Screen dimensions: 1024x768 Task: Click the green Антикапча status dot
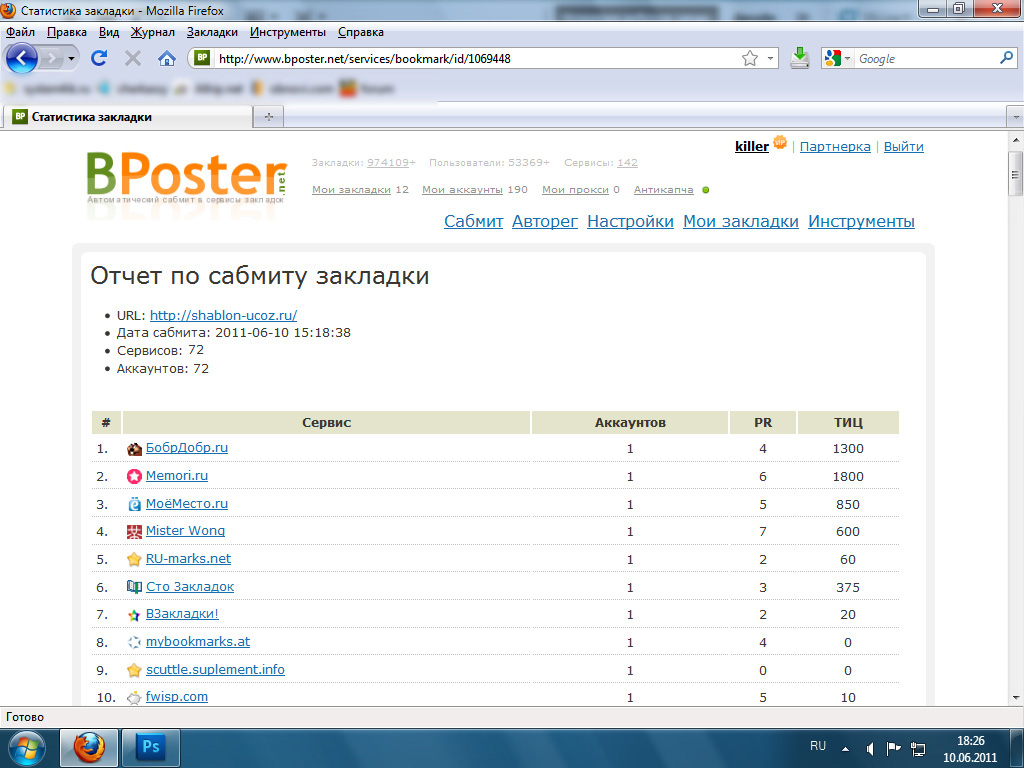(705, 190)
